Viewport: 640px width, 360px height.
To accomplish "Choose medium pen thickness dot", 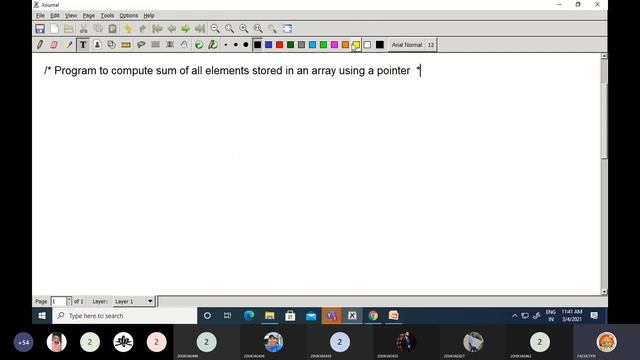I will pyautogui.click(x=236, y=45).
